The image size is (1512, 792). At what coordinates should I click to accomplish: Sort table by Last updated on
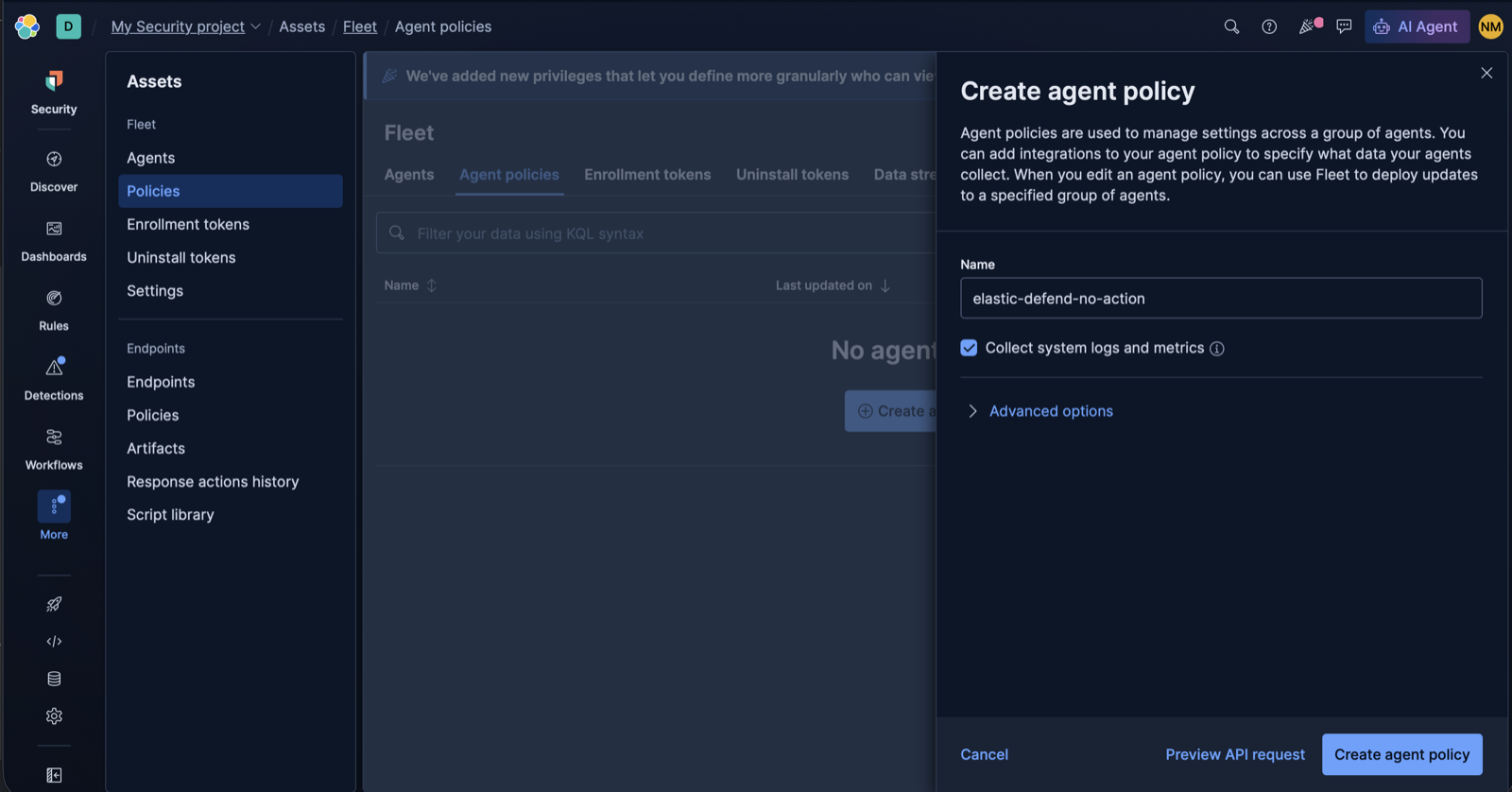pos(833,285)
